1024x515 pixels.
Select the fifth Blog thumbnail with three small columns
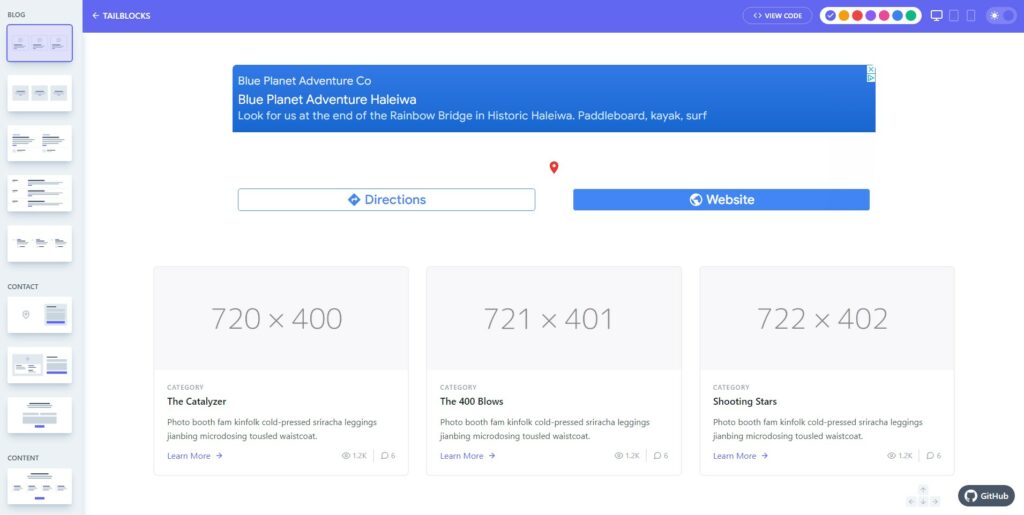pos(40,243)
